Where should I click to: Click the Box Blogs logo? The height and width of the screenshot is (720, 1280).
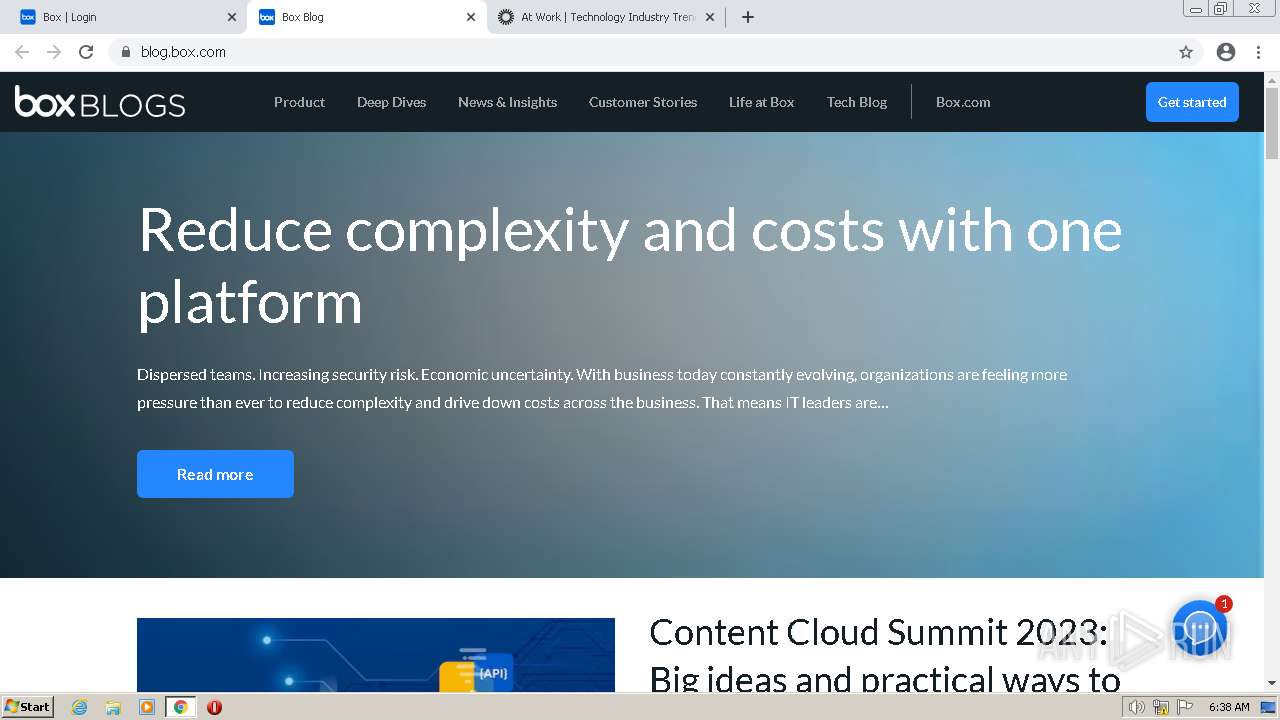100,102
